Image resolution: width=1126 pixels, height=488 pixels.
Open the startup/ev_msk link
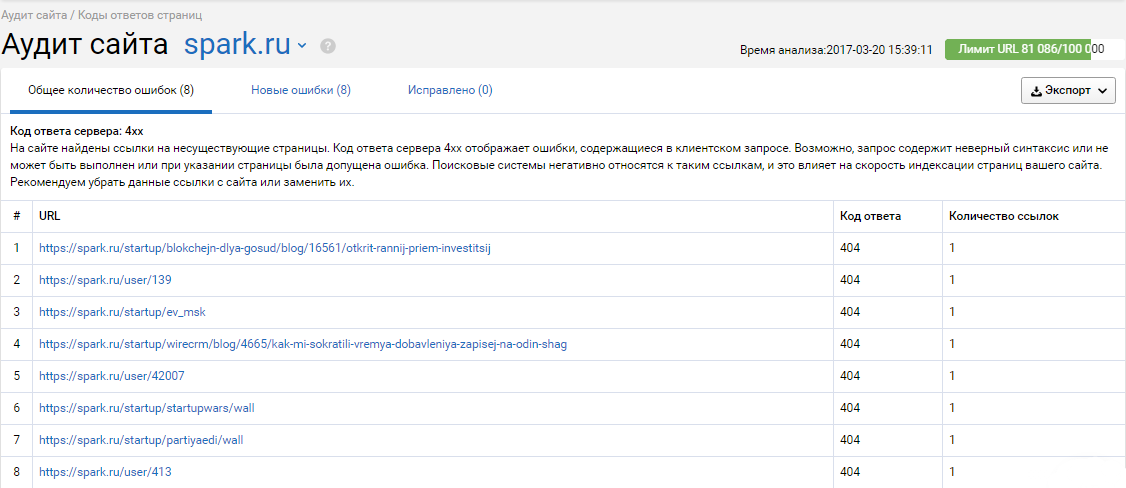click(123, 312)
